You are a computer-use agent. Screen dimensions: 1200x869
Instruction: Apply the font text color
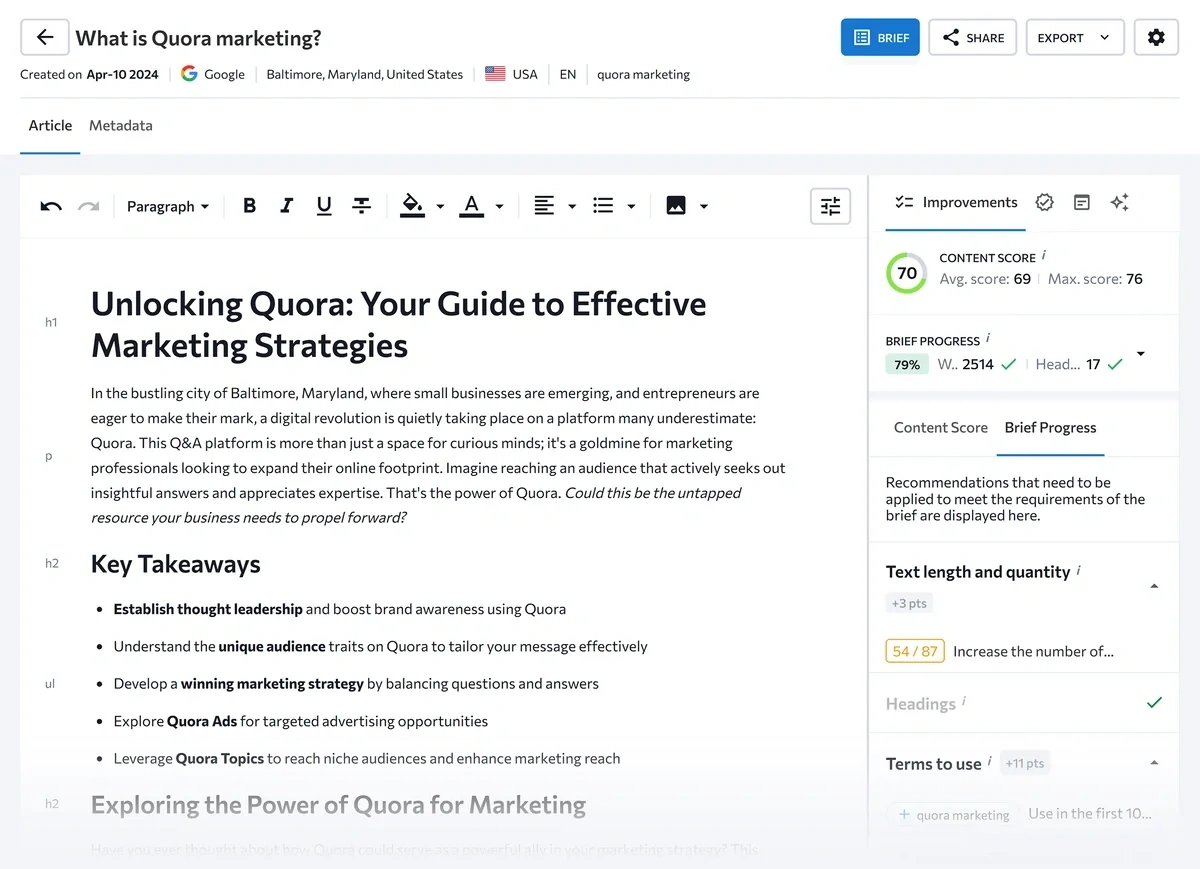[472, 206]
